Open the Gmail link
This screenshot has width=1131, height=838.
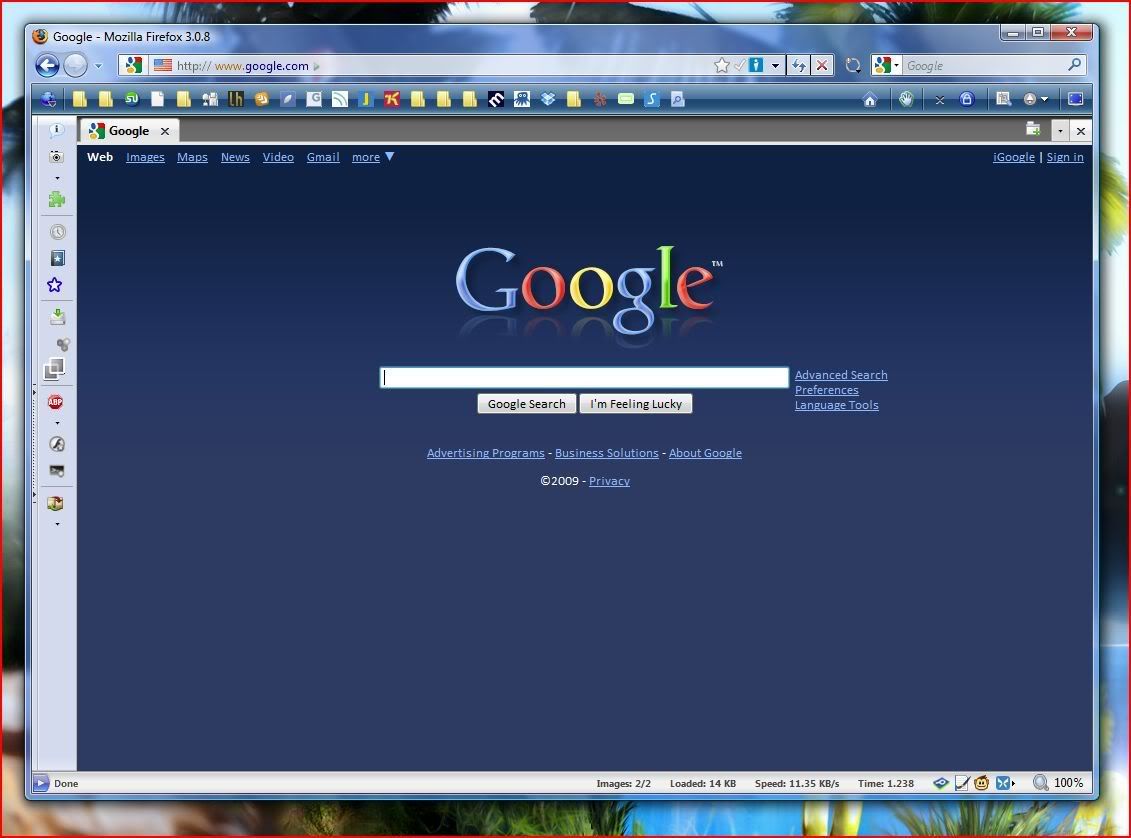click(323, 157)
